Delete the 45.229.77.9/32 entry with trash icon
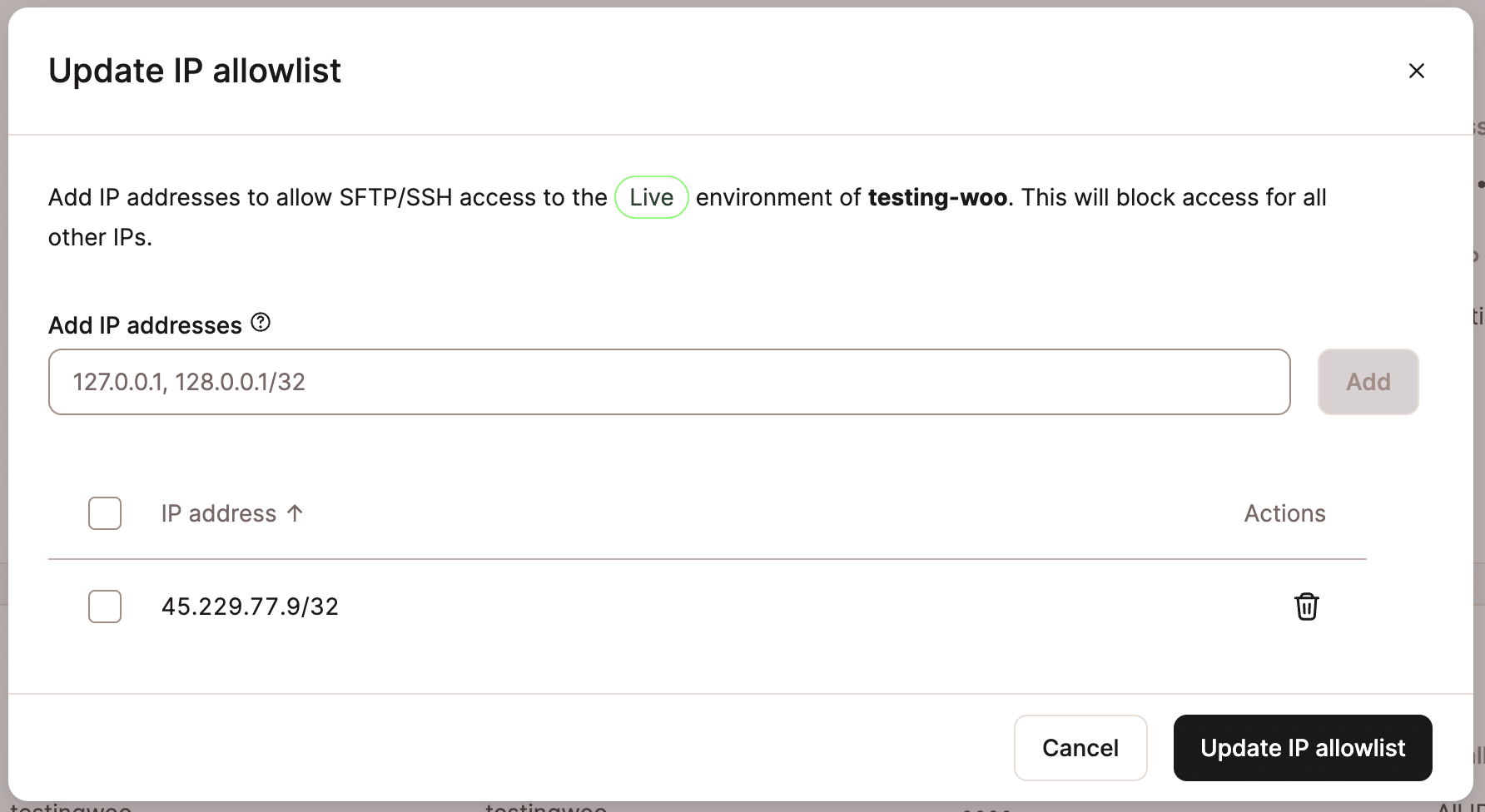The width and height of the screenshot is (1485, 812). [x=1306, y=607]
